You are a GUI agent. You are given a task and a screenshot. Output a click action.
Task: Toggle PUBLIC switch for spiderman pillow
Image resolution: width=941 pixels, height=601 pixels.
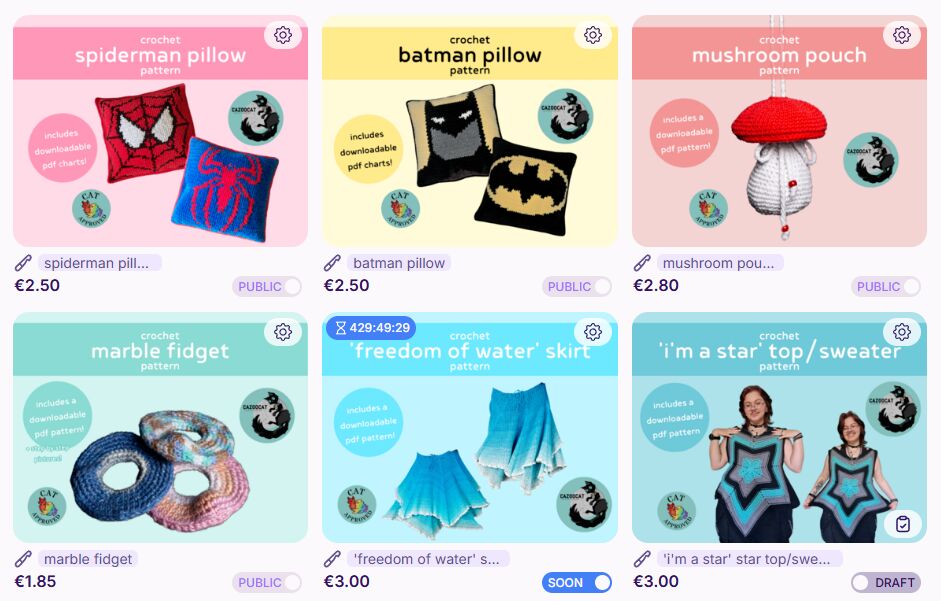point(267,286)
